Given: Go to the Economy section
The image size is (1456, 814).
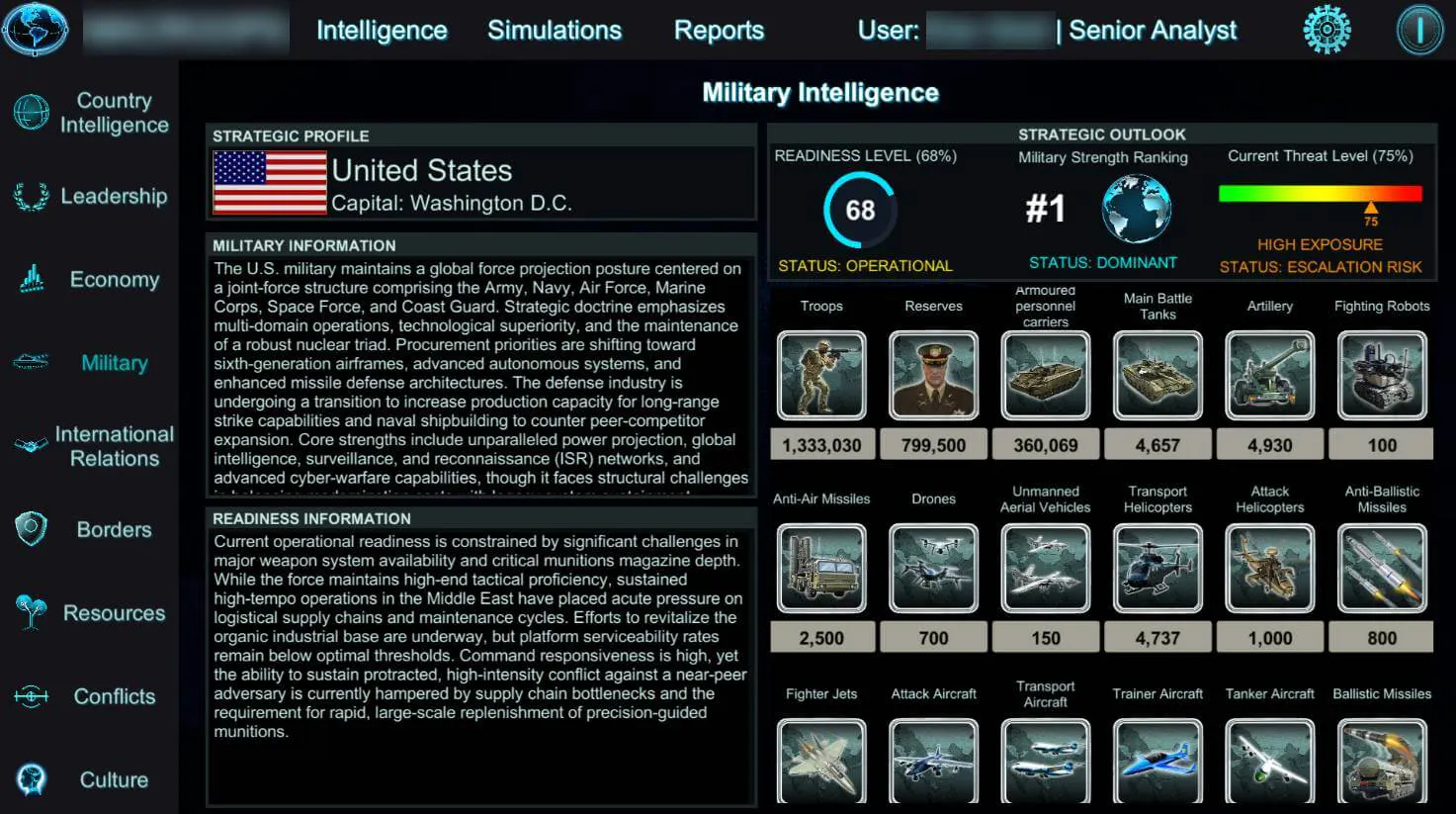Looking at the screenshot, I should [114, 280].
